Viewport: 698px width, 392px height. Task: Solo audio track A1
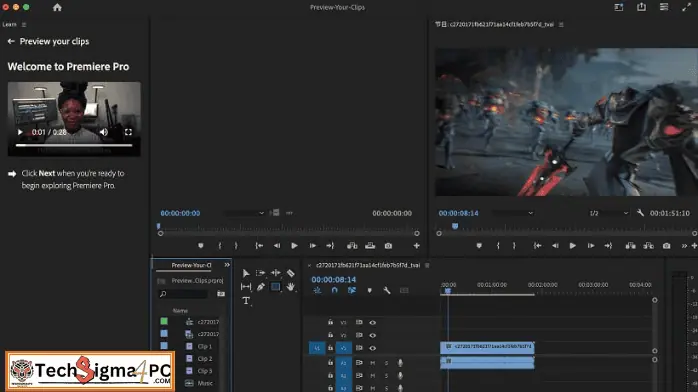pos(386,363)
